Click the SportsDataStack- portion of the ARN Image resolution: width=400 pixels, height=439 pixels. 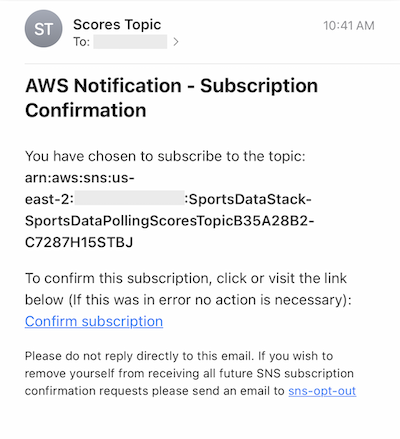pyautogui.click(x=250, y=199)
